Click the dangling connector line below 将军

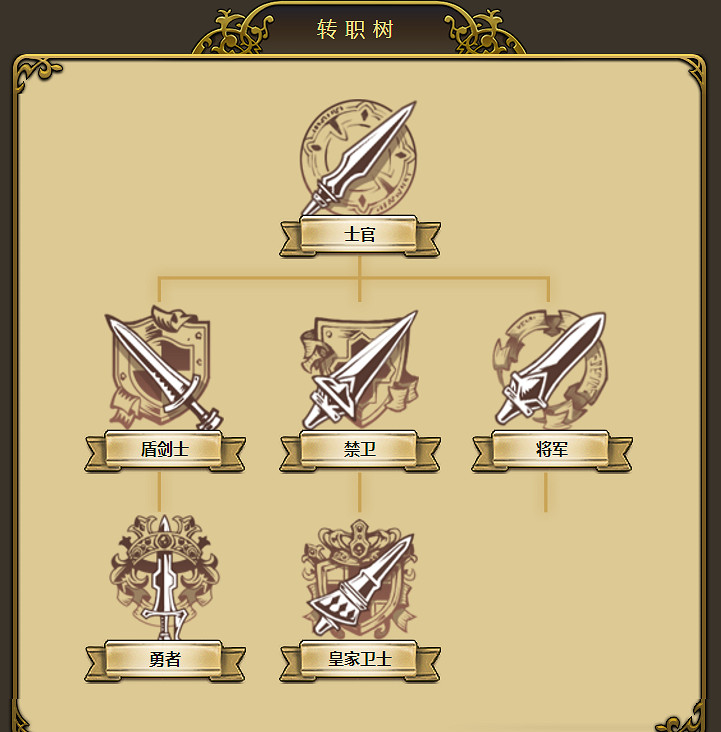545,492
